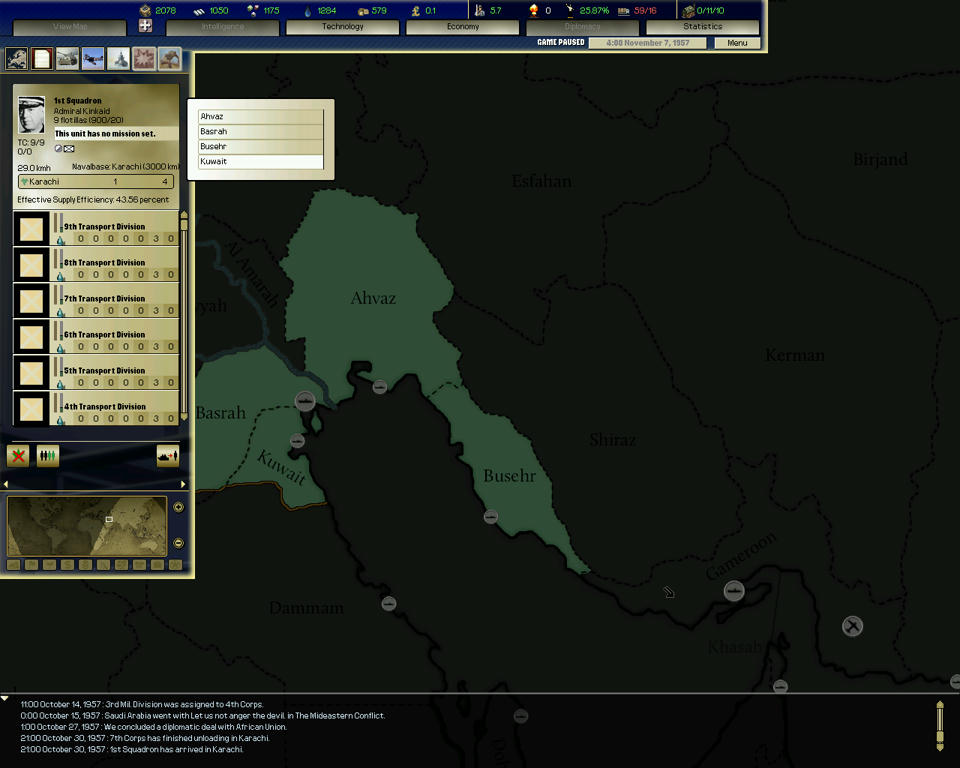Screen dimensions: 960x768
Task: Click the Europe map mode icon
Action: [x=16, y=59]
